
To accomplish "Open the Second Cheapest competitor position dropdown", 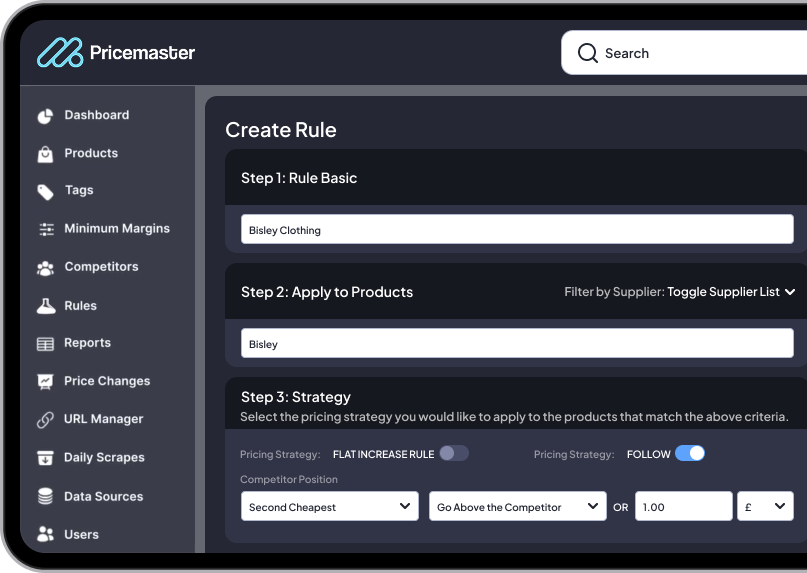I will point(331,507).
